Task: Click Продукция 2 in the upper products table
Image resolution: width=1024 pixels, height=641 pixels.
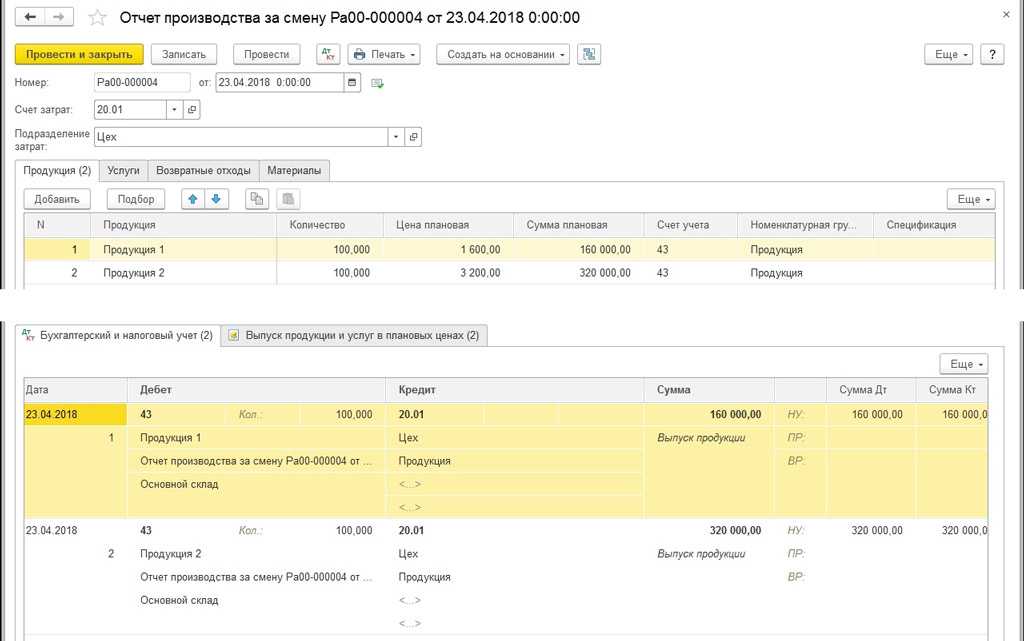Action: tap(134, 273)
